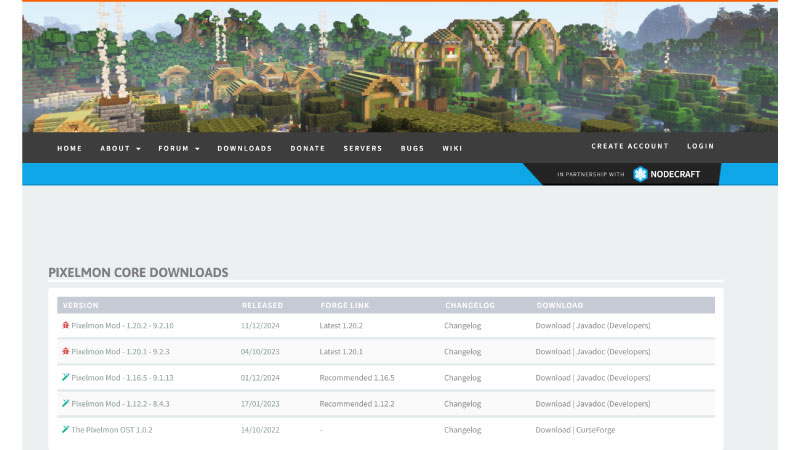Viewport: 800px width, 450px height.
Task: Open the Downloads nav item
Action: pos(245,148)
